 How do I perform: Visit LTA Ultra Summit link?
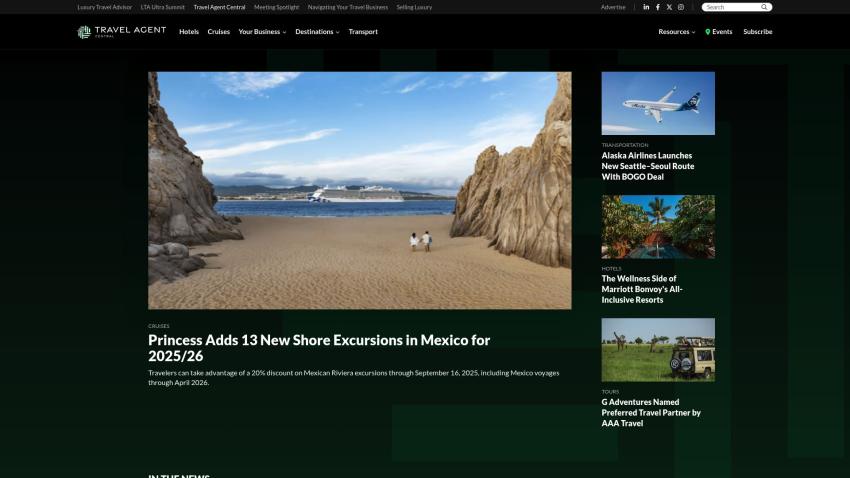point(163,7)
